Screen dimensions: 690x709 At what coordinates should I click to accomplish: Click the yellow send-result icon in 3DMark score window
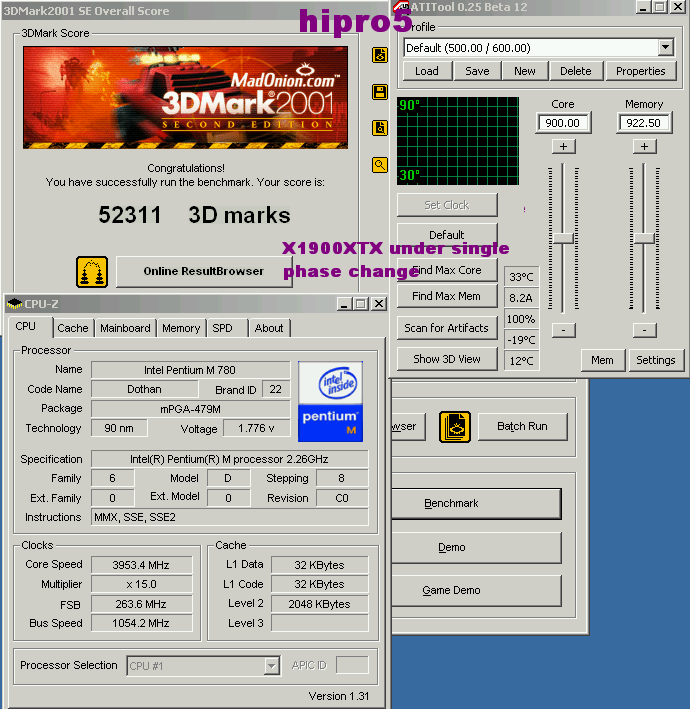coord(380,55)
